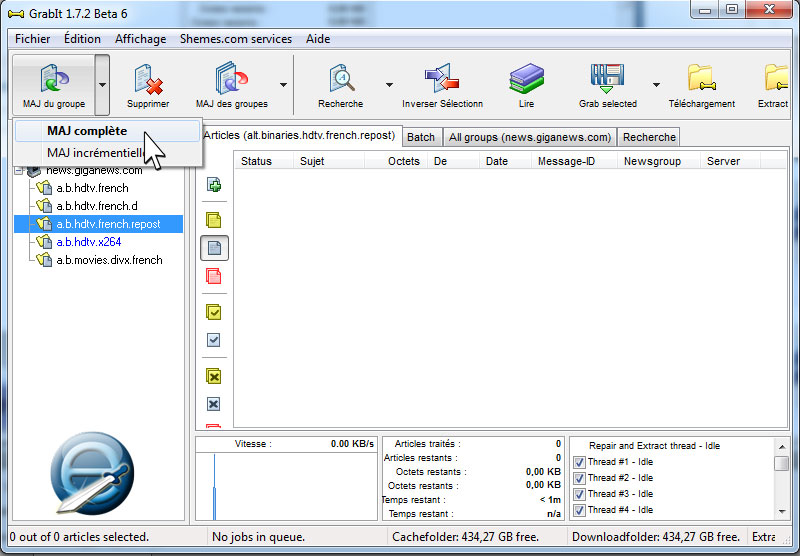Screen dimensions: 800x556
Task: Click the yellow checkmark select icon
Action: pyautogui.click(x=214, y=312)
